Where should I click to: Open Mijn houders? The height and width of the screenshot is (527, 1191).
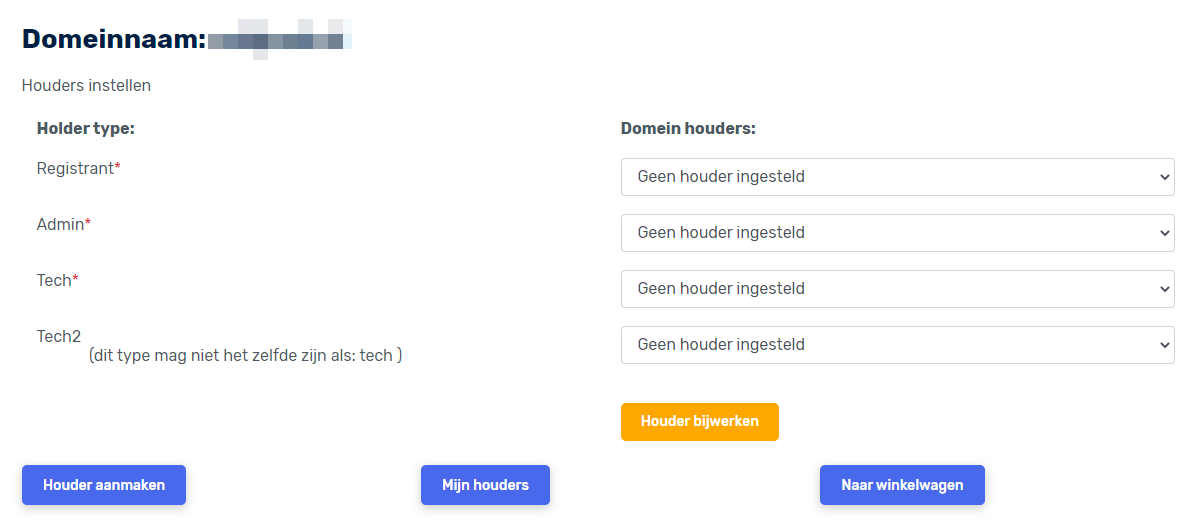[485, 485]
